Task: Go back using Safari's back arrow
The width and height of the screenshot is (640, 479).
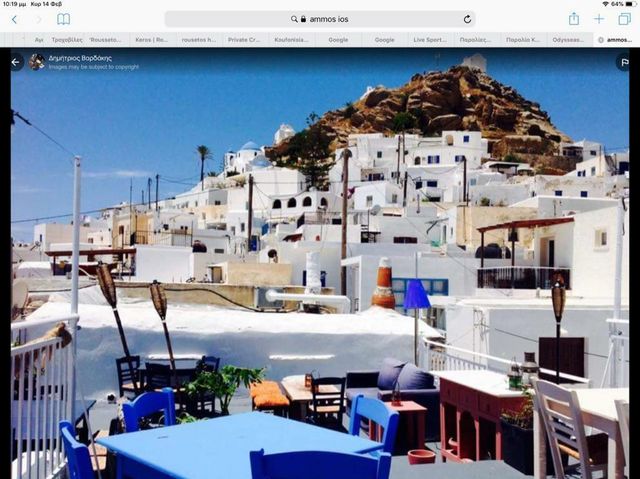Action: click(x=14, y=19)
